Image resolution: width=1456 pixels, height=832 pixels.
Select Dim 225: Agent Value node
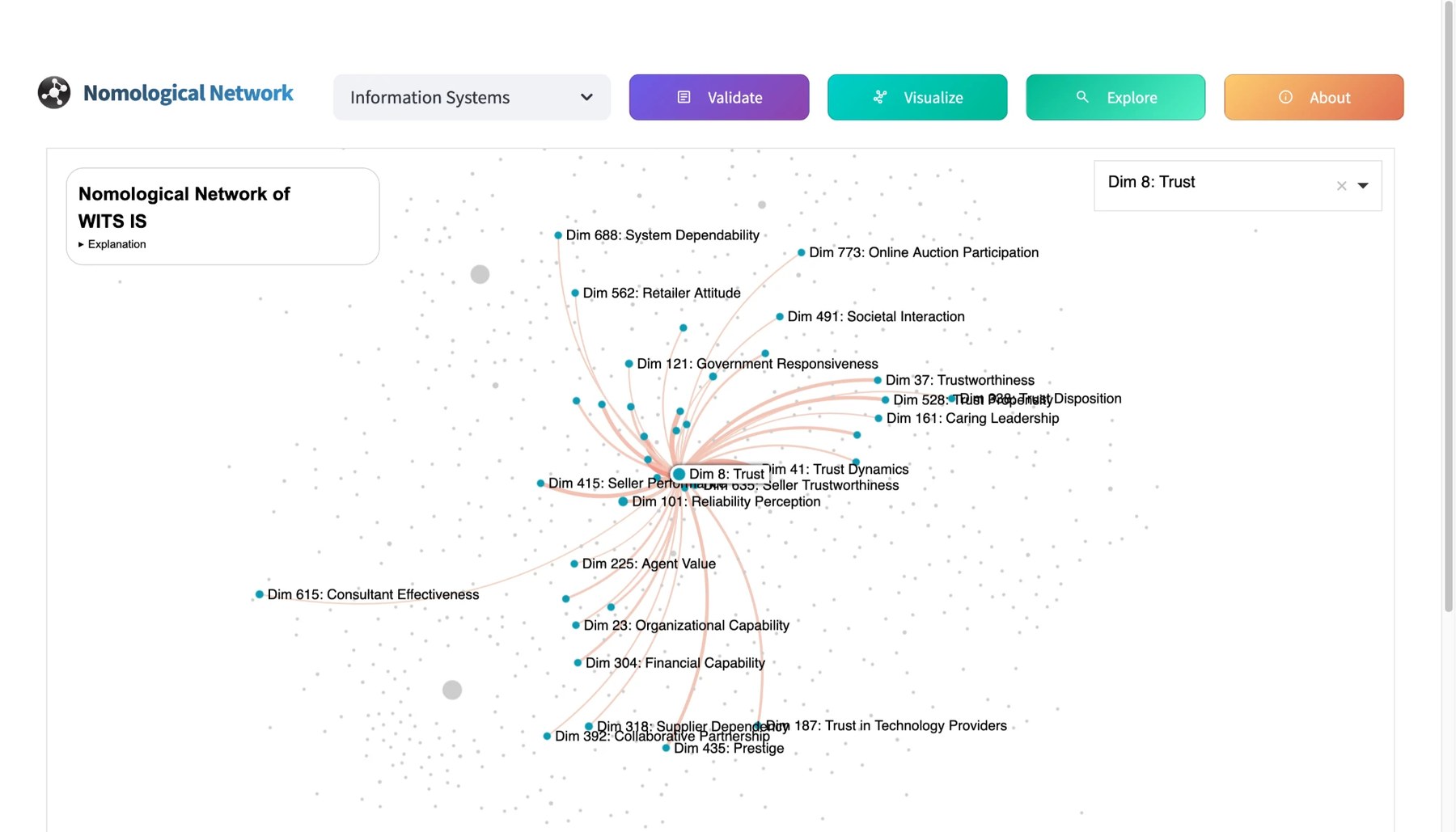[x=574, y=564]
